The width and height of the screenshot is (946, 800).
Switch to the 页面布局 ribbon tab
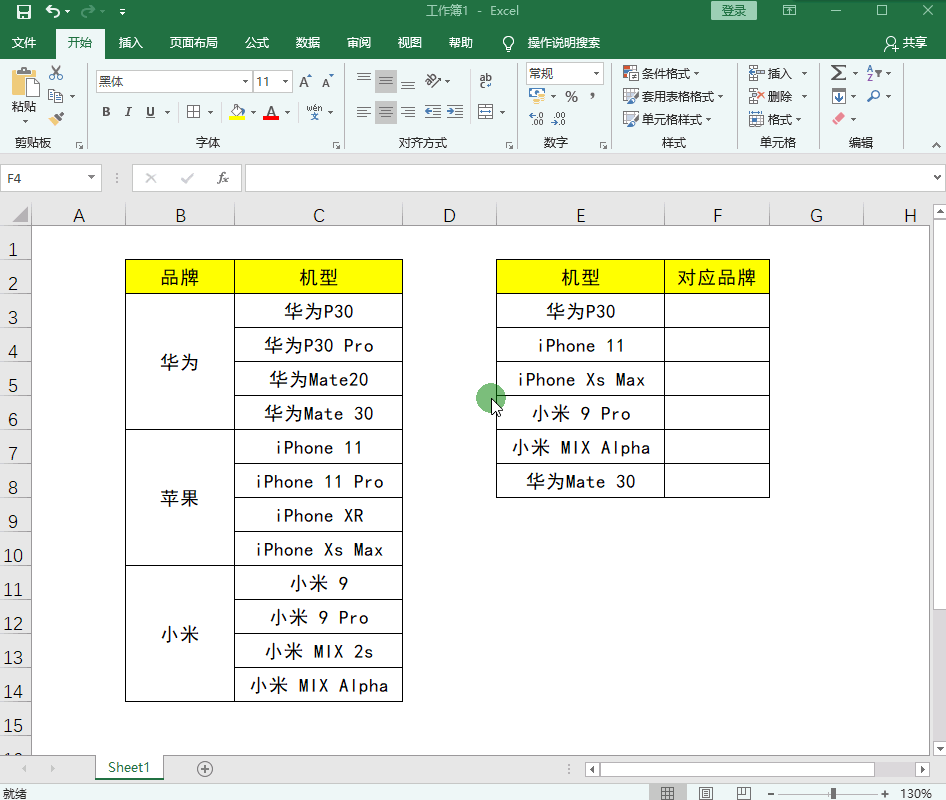point(193,43)
